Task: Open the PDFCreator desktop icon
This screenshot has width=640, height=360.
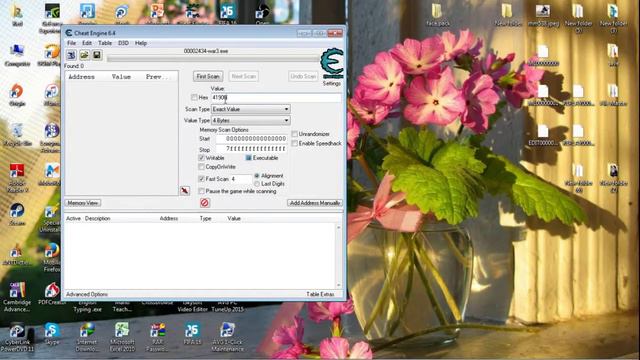Action: (x=52, y=294)
